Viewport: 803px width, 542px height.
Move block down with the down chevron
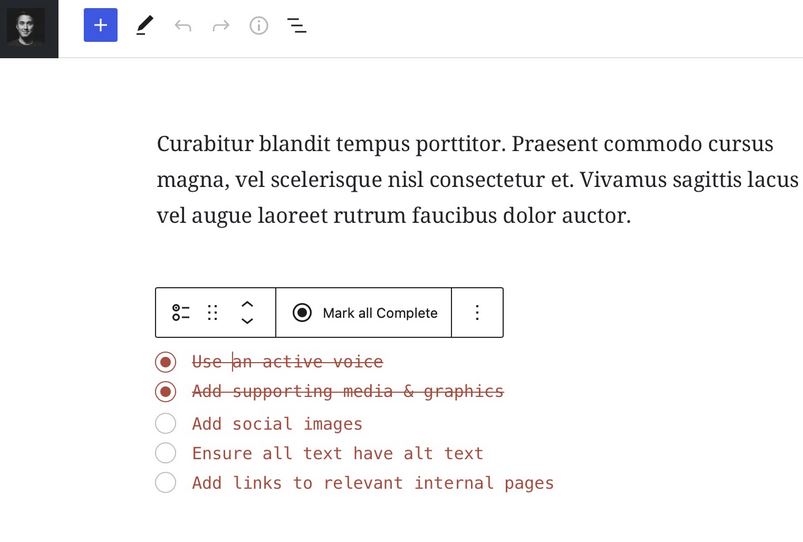247,321
